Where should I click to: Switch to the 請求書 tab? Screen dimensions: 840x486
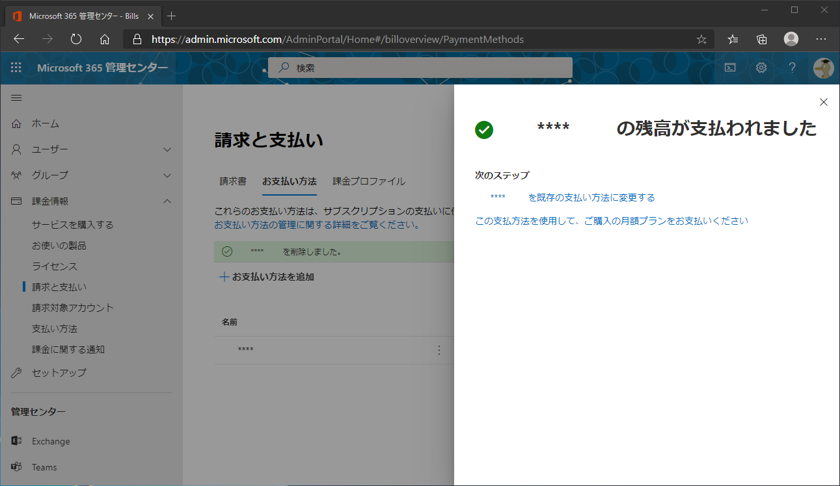(x=233, y=182)
